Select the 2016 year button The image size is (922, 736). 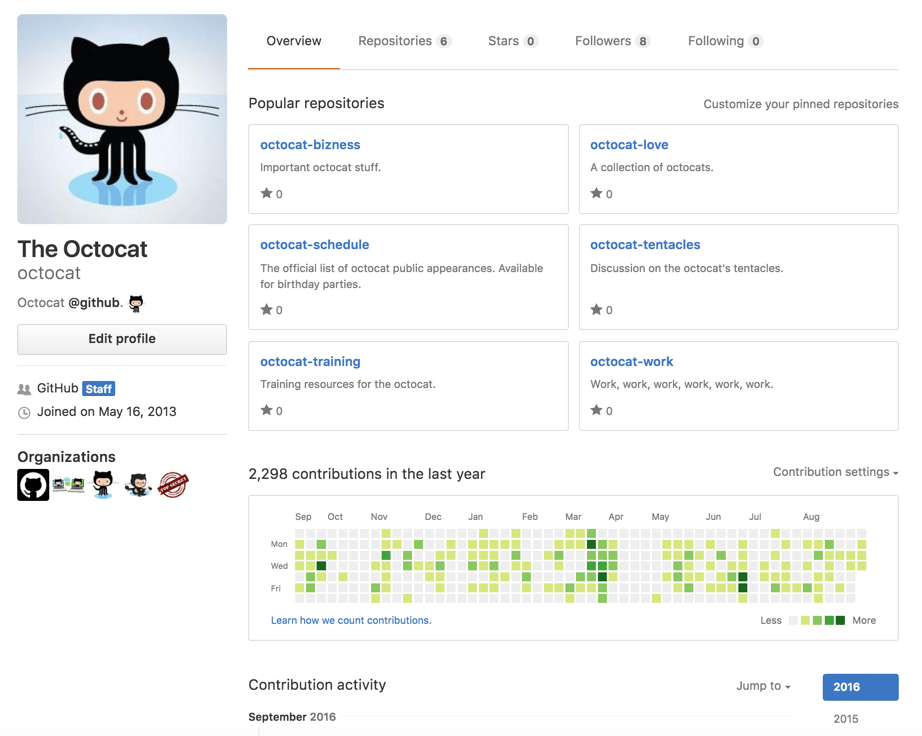point(860,687)
